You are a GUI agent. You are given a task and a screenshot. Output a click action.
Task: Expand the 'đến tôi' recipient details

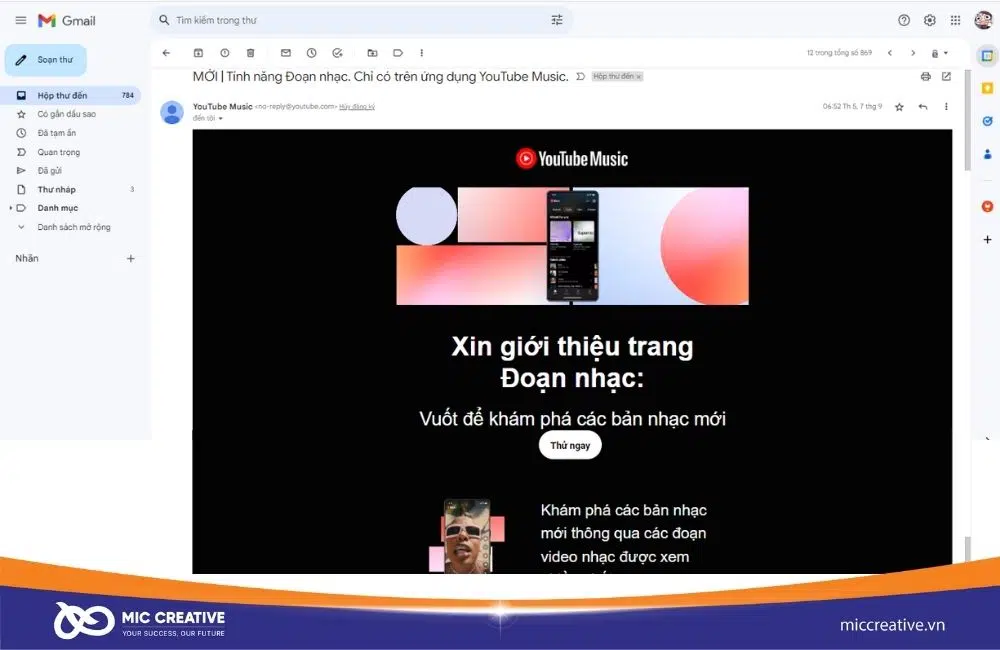point(221,119)
